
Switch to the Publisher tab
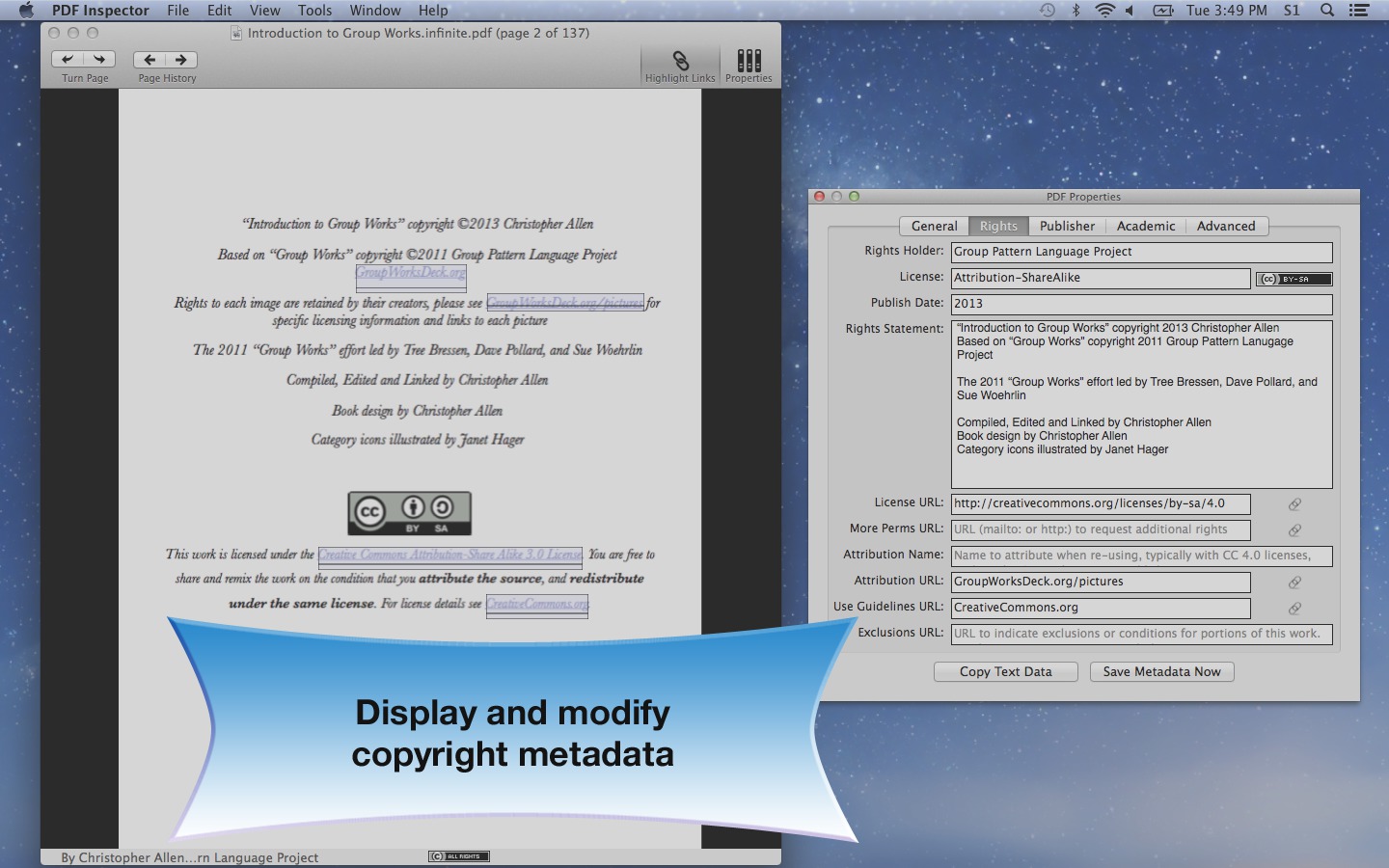click(x=1067, y=226)
